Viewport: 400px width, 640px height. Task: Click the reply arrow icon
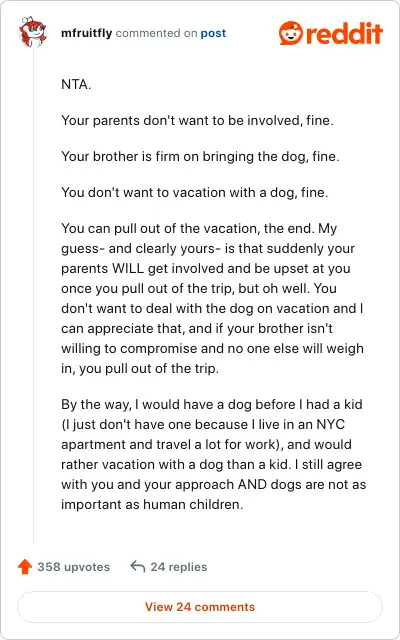[x=138, y=567]
